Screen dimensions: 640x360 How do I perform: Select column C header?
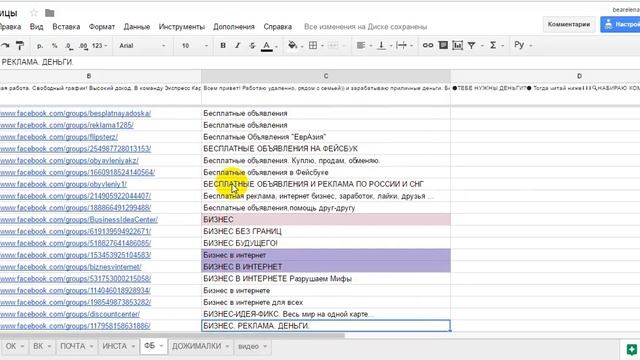point(326,76)
